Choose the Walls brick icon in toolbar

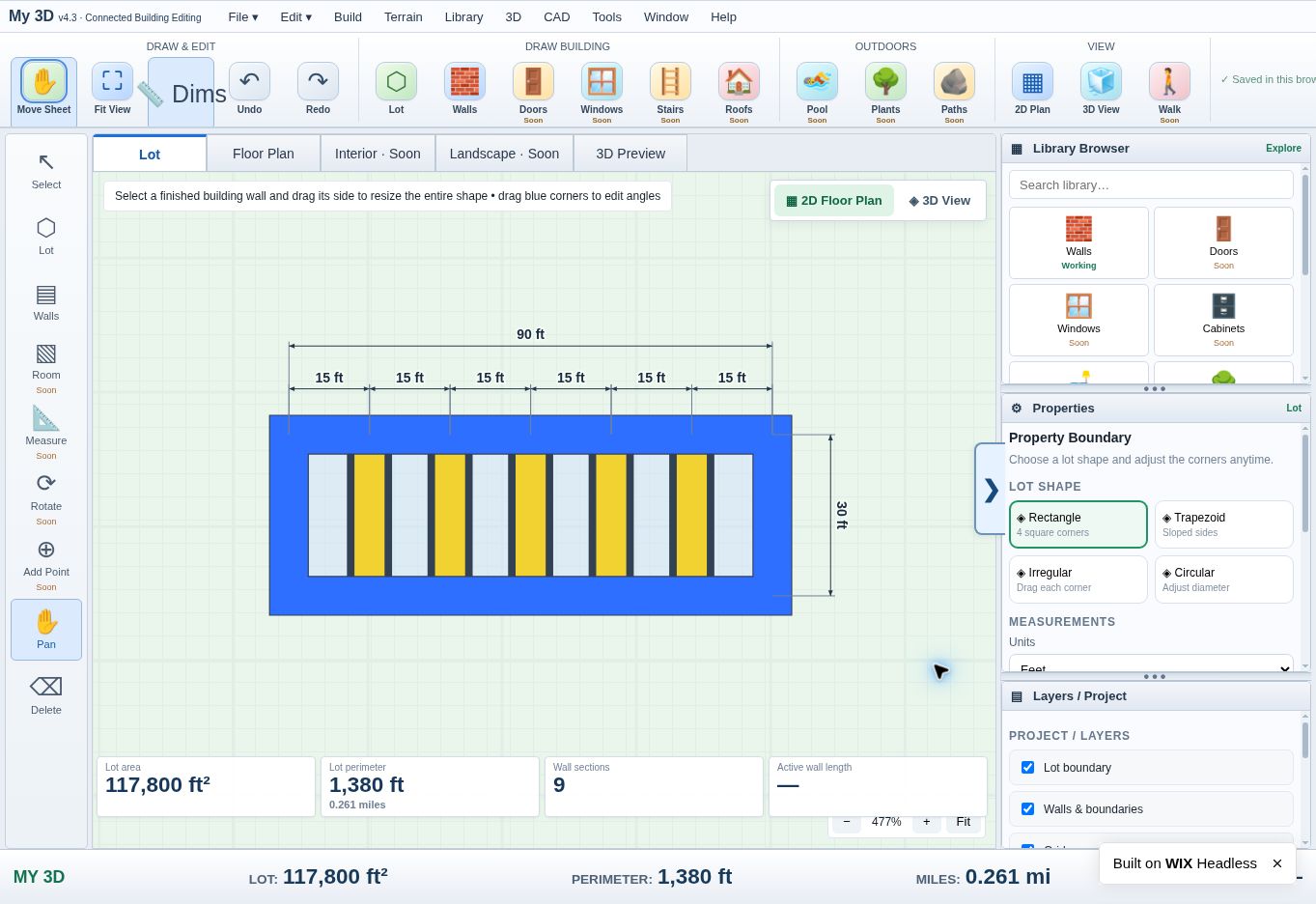[x=464, y=91]
